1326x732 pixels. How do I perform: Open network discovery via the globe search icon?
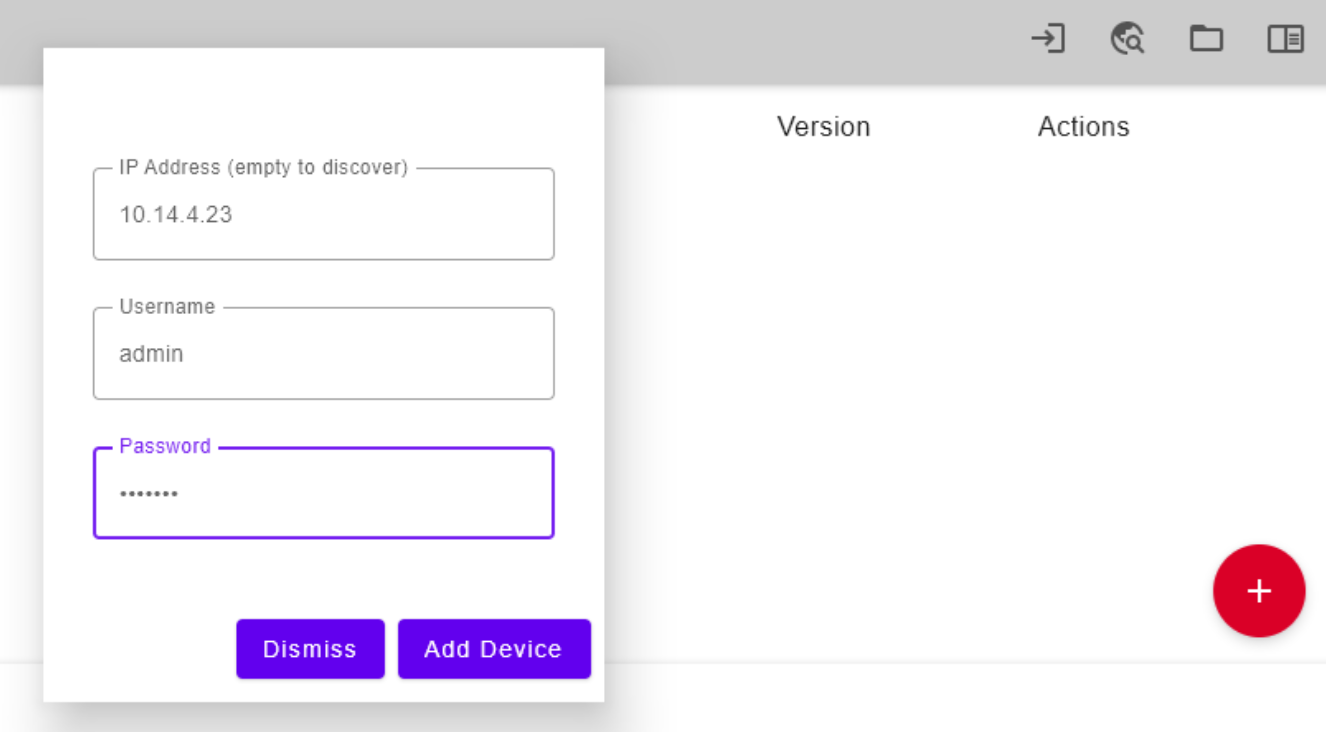pyautogui.click(x=1126, y=39)
